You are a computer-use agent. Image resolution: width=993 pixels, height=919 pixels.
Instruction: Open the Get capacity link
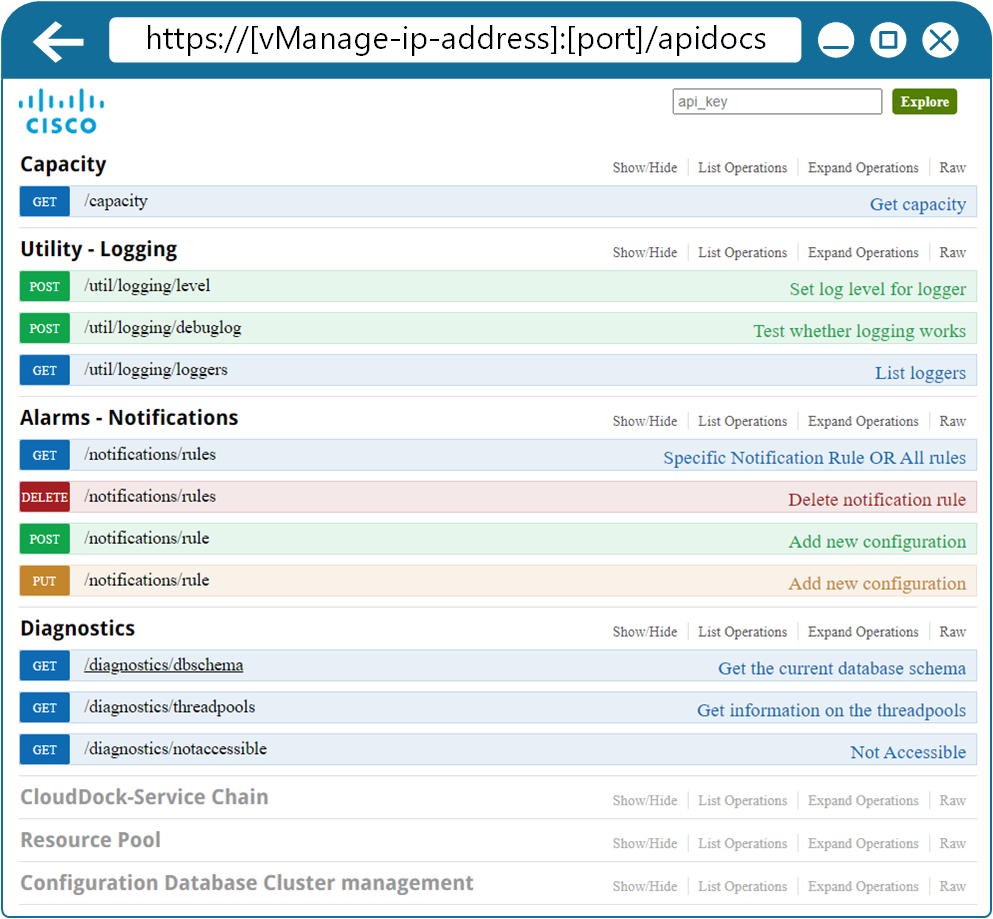(917, 203)
